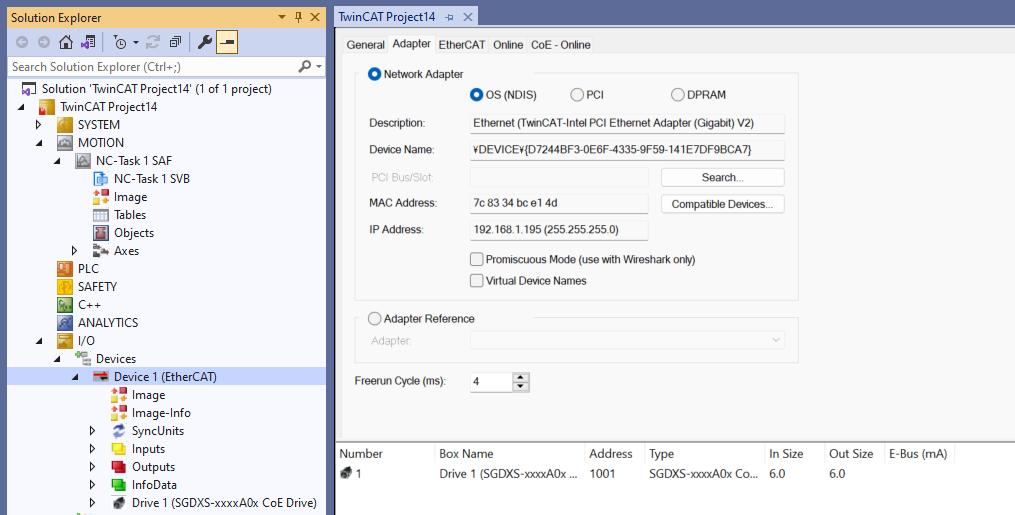Click the Collapse All toolbar icon
Image resolution: width=1015 pixels, height=515 pixels.
click(175, 42)
